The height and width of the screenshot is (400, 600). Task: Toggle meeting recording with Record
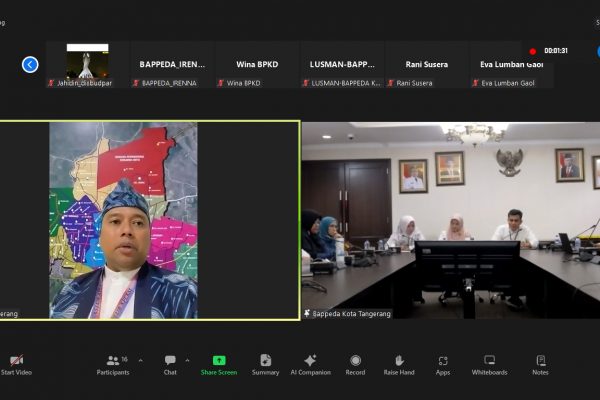(x=355, y=362)
